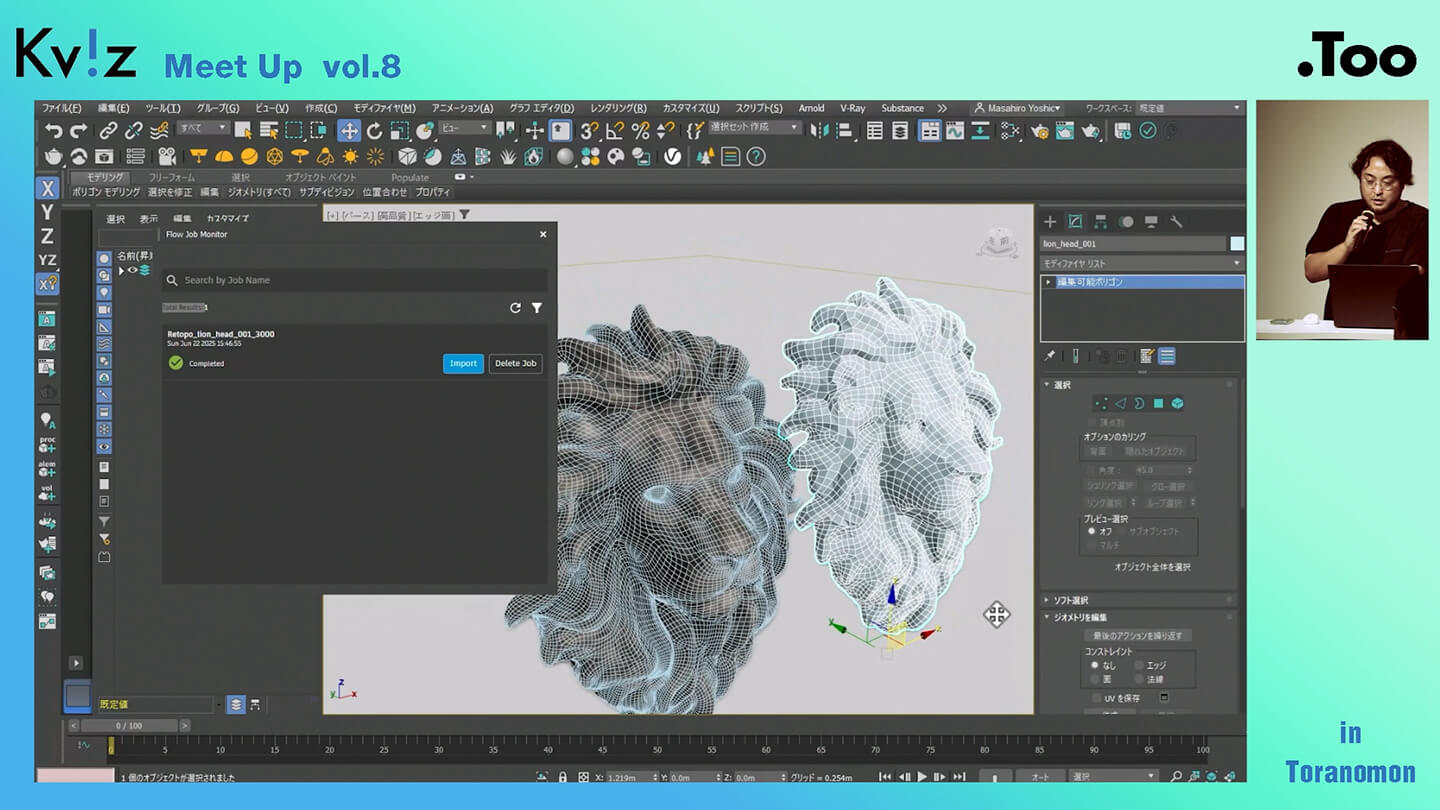
Task: Open the 'レンダリング(R)' menu
Action: (x=617, y=108)
